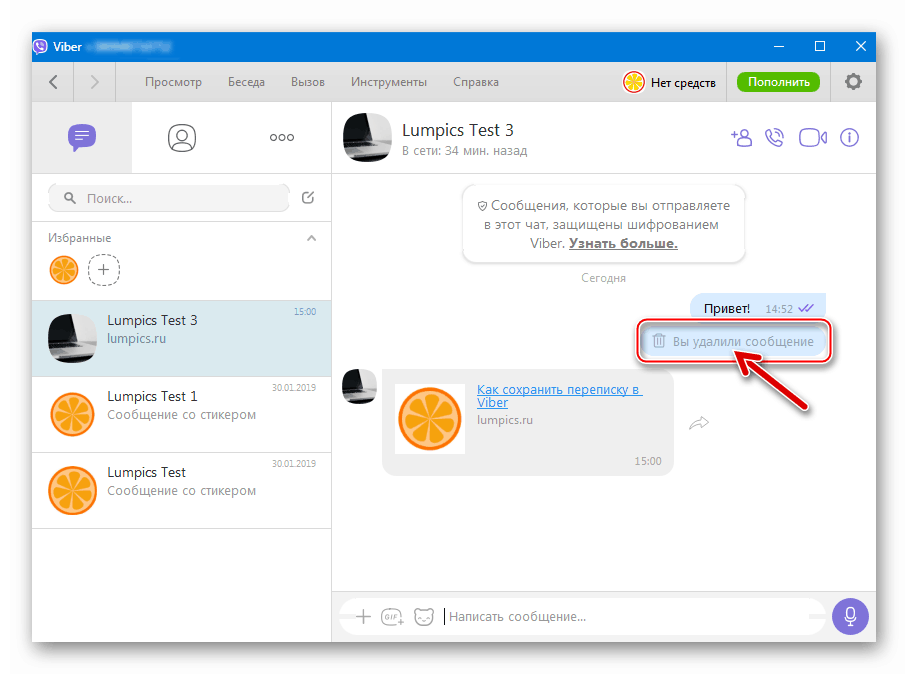Close the Viber window
This screenshot has height=674, width=908.
[x=861, y=46]
